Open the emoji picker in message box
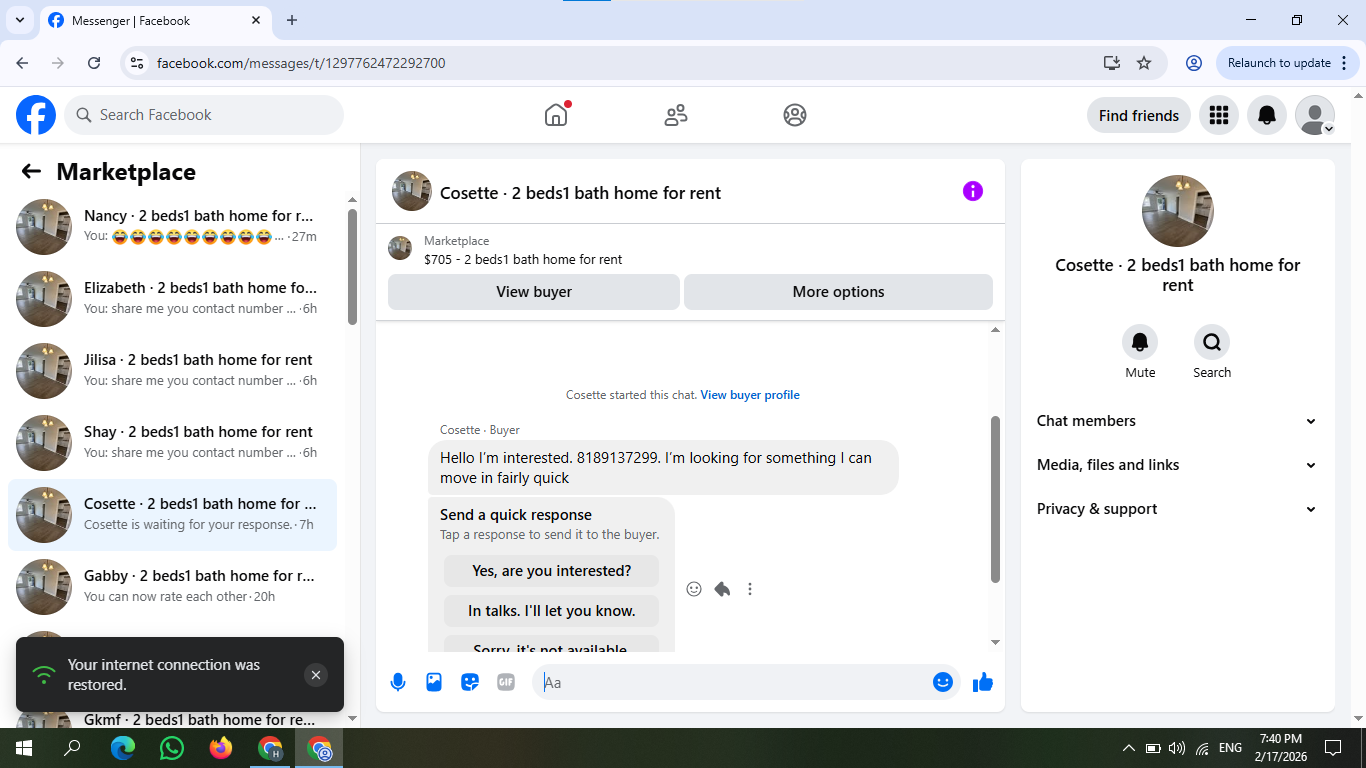The height and width of the screenshot is (768, 1366). coord(942,682)
